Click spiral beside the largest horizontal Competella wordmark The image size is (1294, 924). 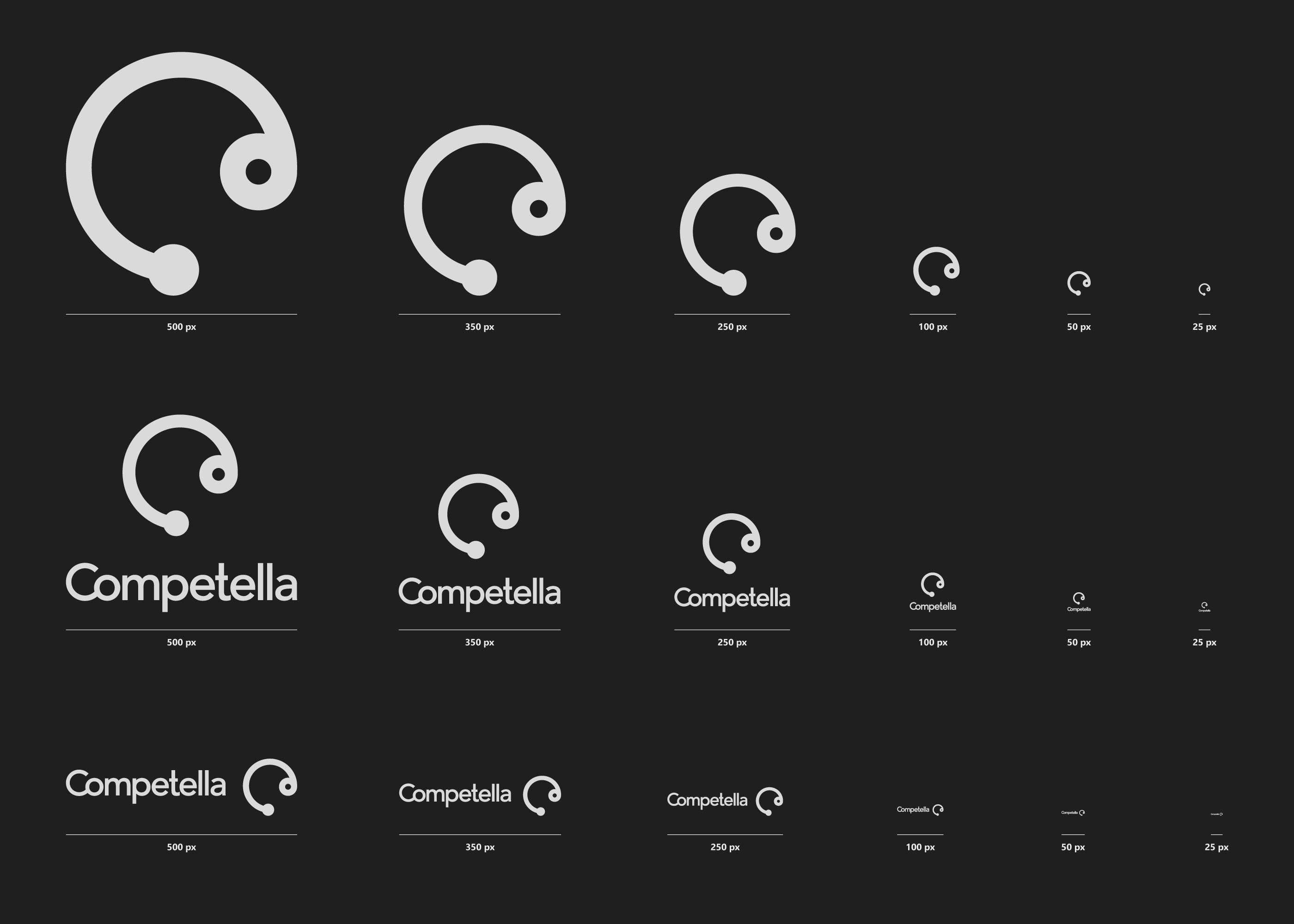[270, 787]
